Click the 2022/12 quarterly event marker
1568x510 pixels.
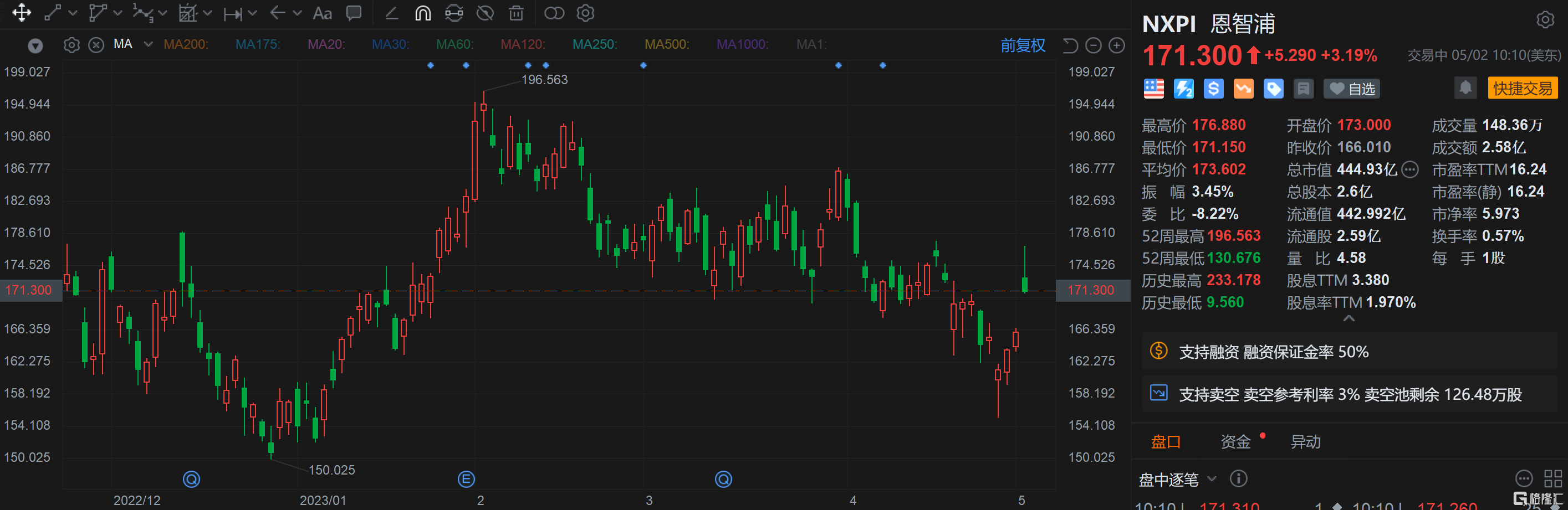tap(191, 480)
